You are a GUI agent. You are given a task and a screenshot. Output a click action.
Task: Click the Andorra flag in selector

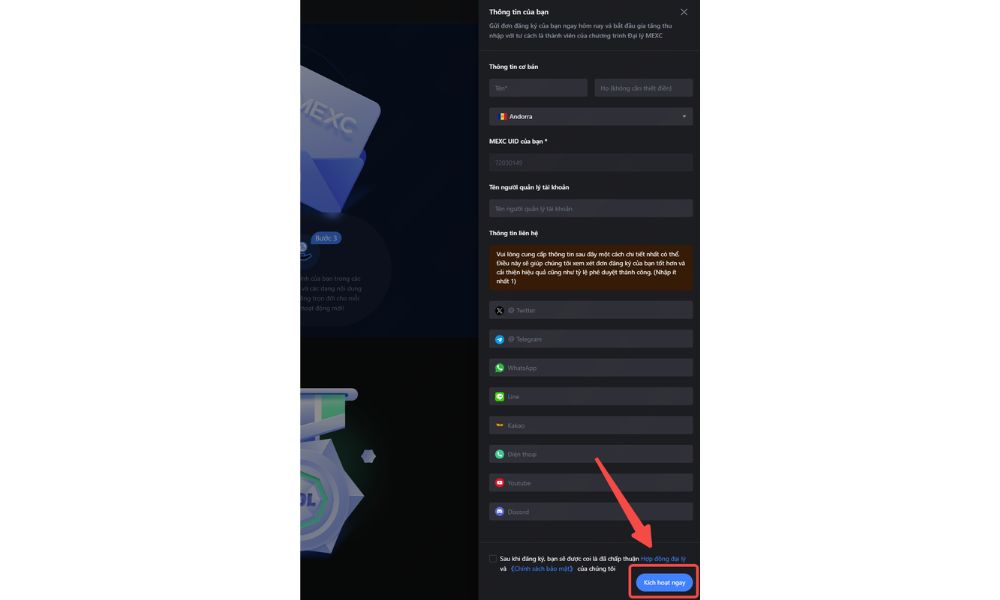(502, 116)
